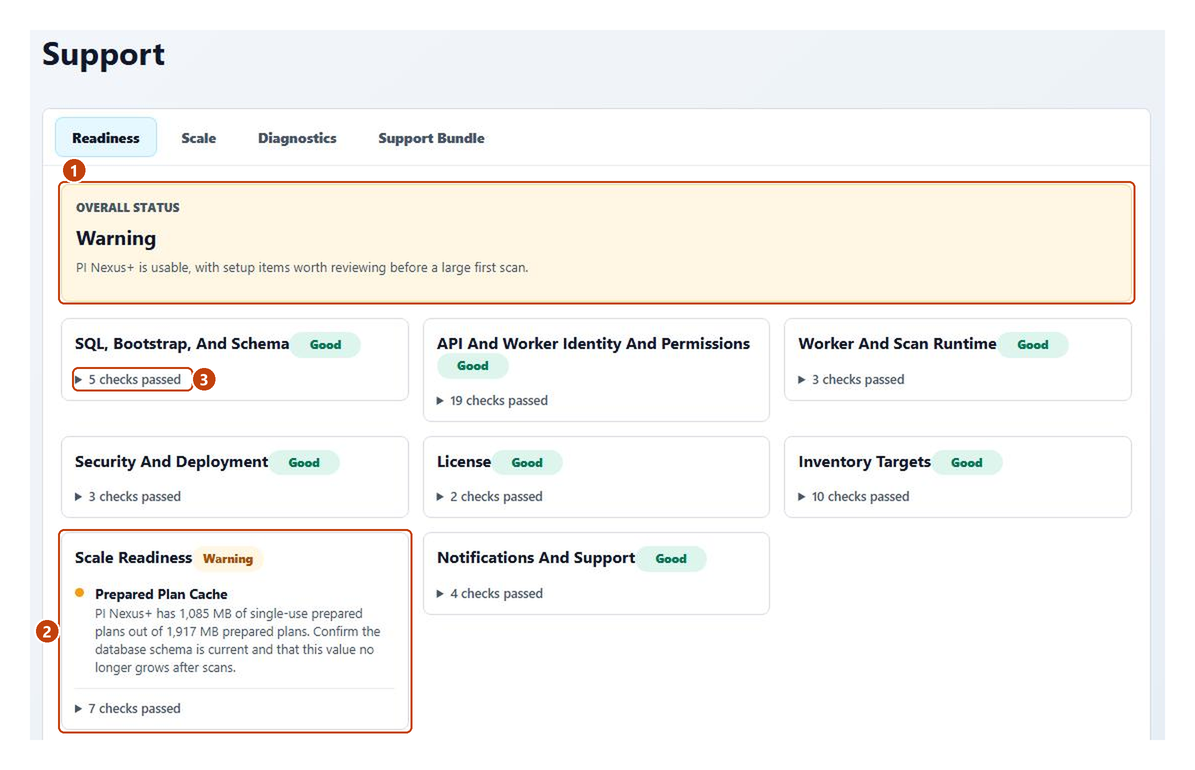Click the Worker And Scan Runtime title
The image size is (1195, 770).
point(897,344)
